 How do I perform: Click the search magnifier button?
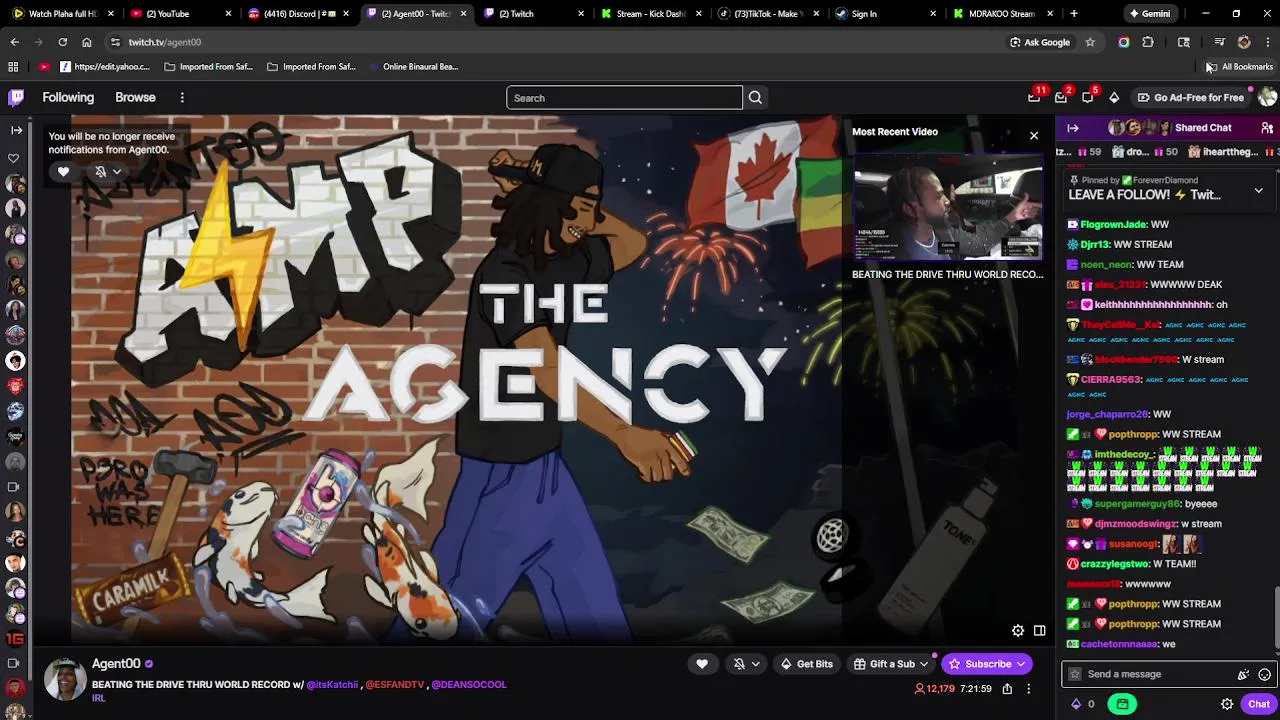[x=755, y=98]
